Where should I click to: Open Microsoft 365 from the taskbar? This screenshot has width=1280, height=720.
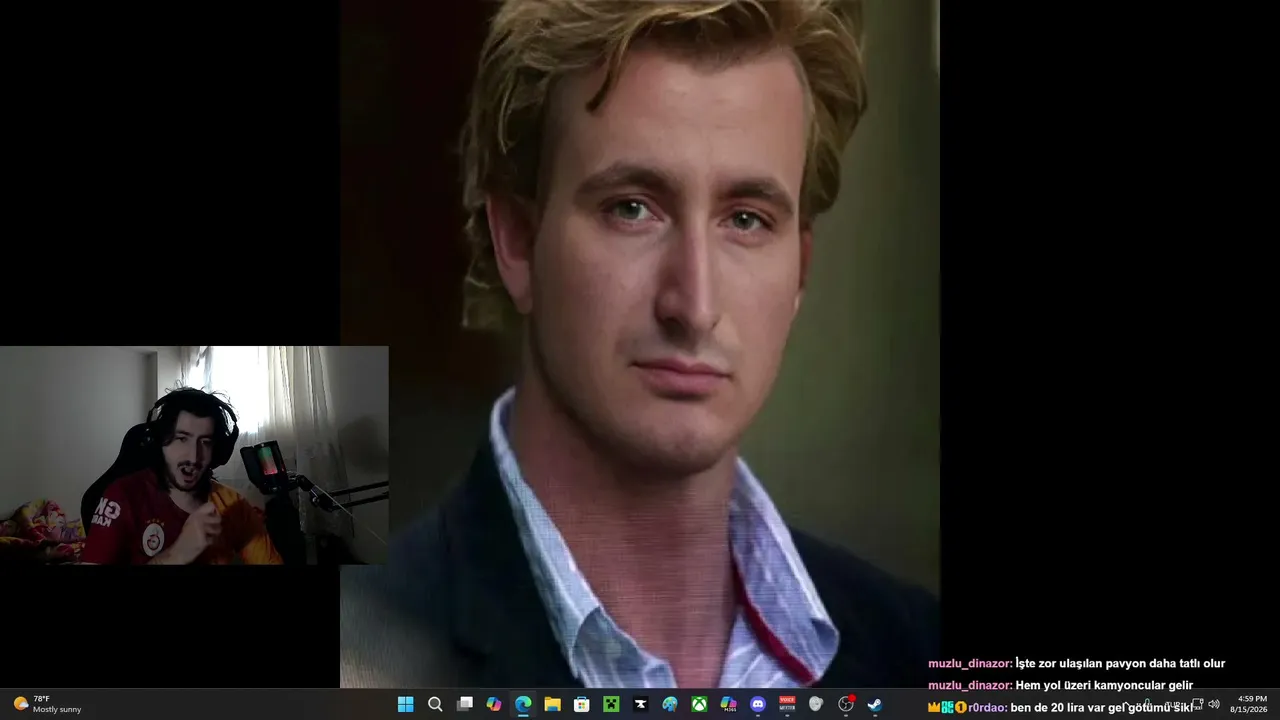pos(728,704)
